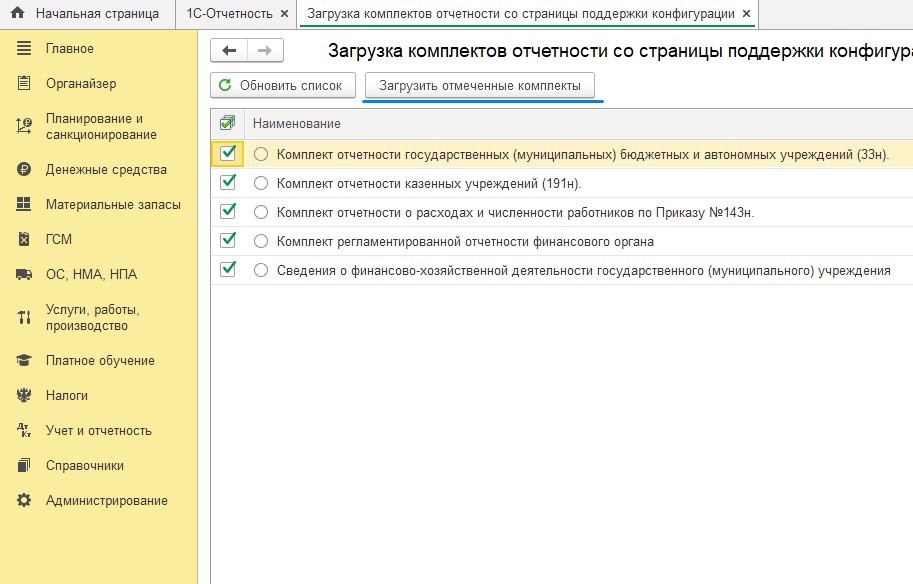Screen dimensions: 913x584
Task: Click the Материальные запасы grid icon
Action: [x=24, y=204]
